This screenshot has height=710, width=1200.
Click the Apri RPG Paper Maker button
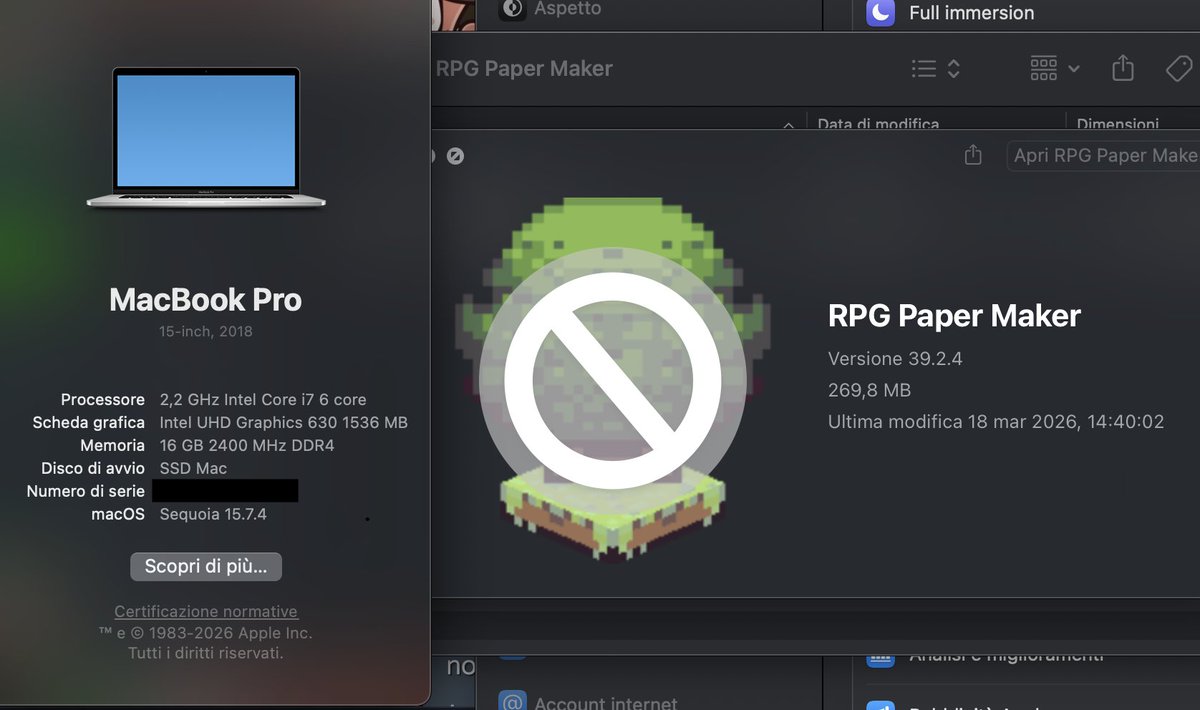[1103, 155]
